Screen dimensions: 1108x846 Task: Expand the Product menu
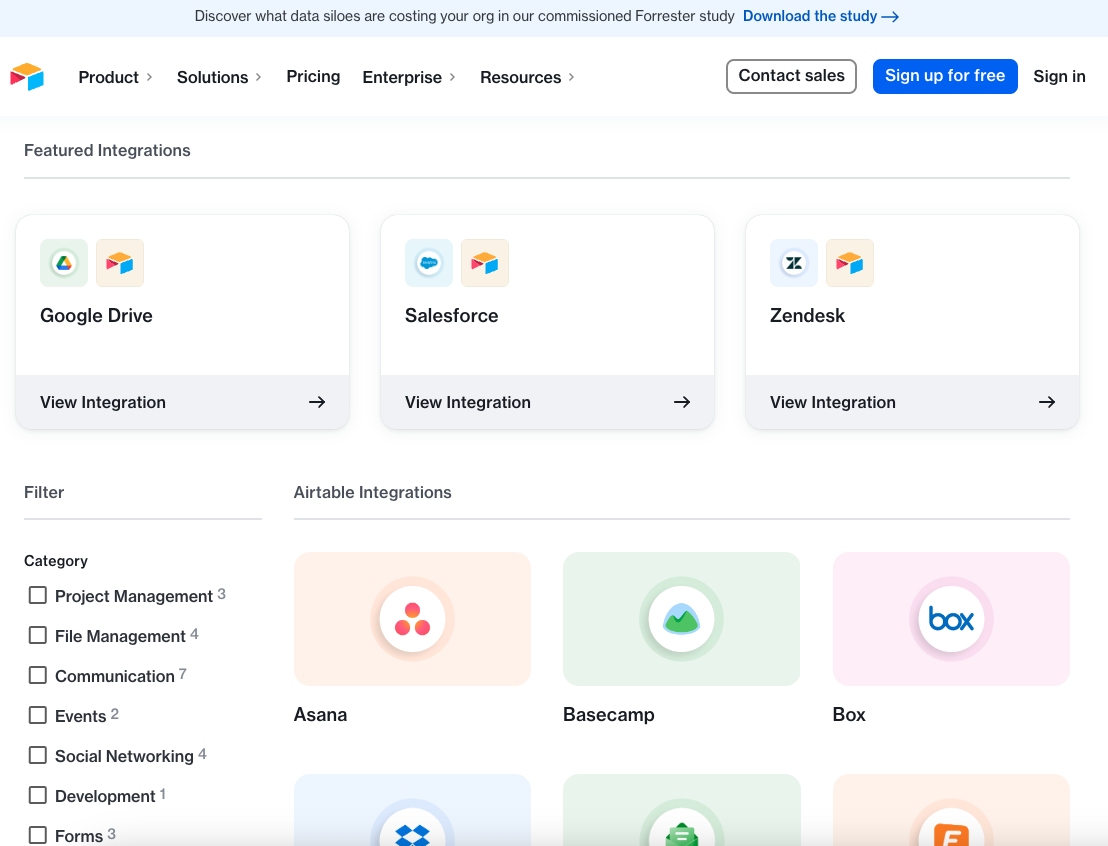coord(115,77)
